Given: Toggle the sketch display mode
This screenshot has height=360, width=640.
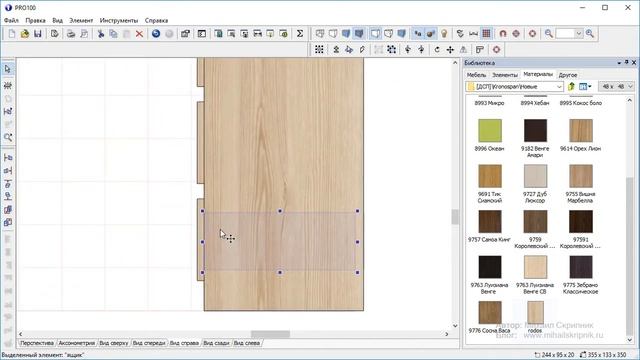Looking at the screenshot, I should pyautogui.click(x=333, y=34).
